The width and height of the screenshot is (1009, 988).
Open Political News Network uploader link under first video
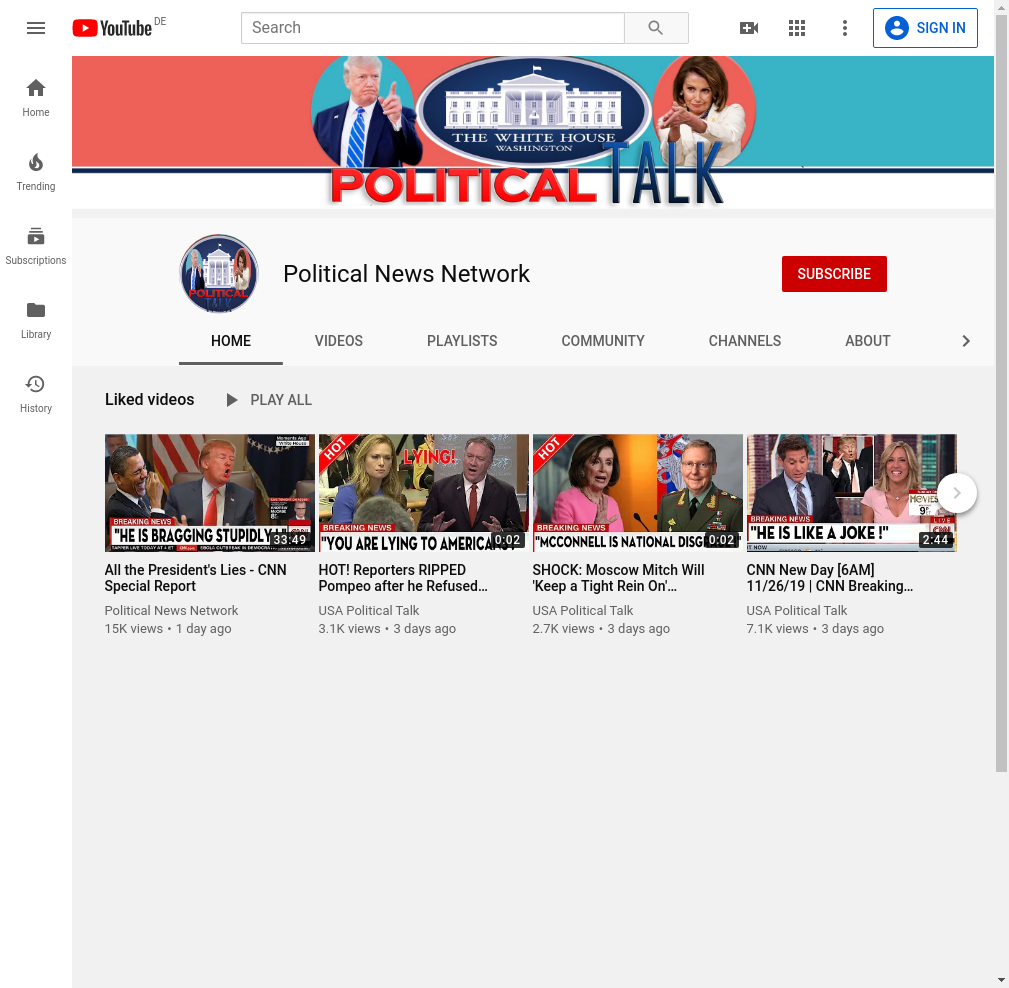171,610
